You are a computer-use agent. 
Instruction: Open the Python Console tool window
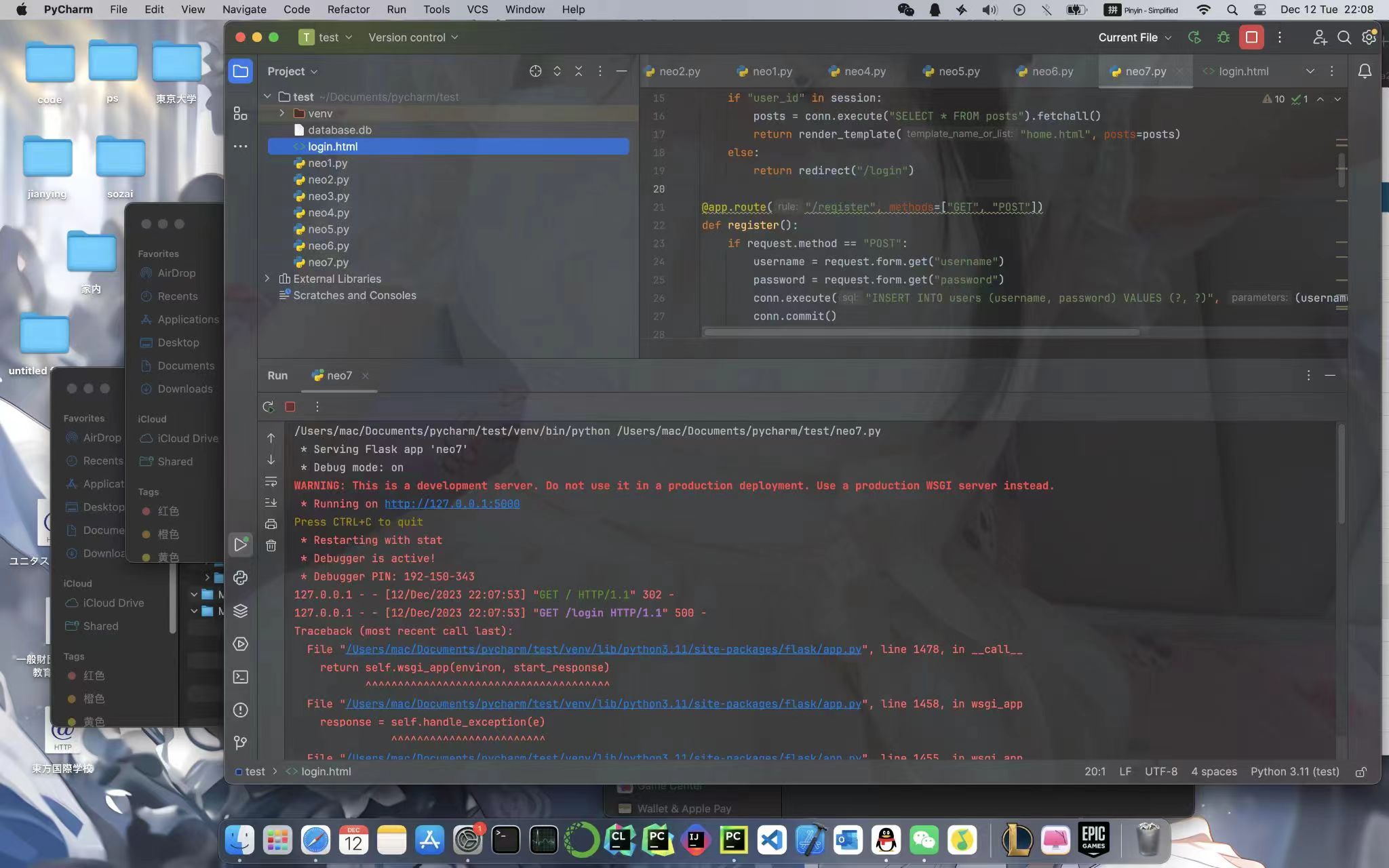coord(240,578)
